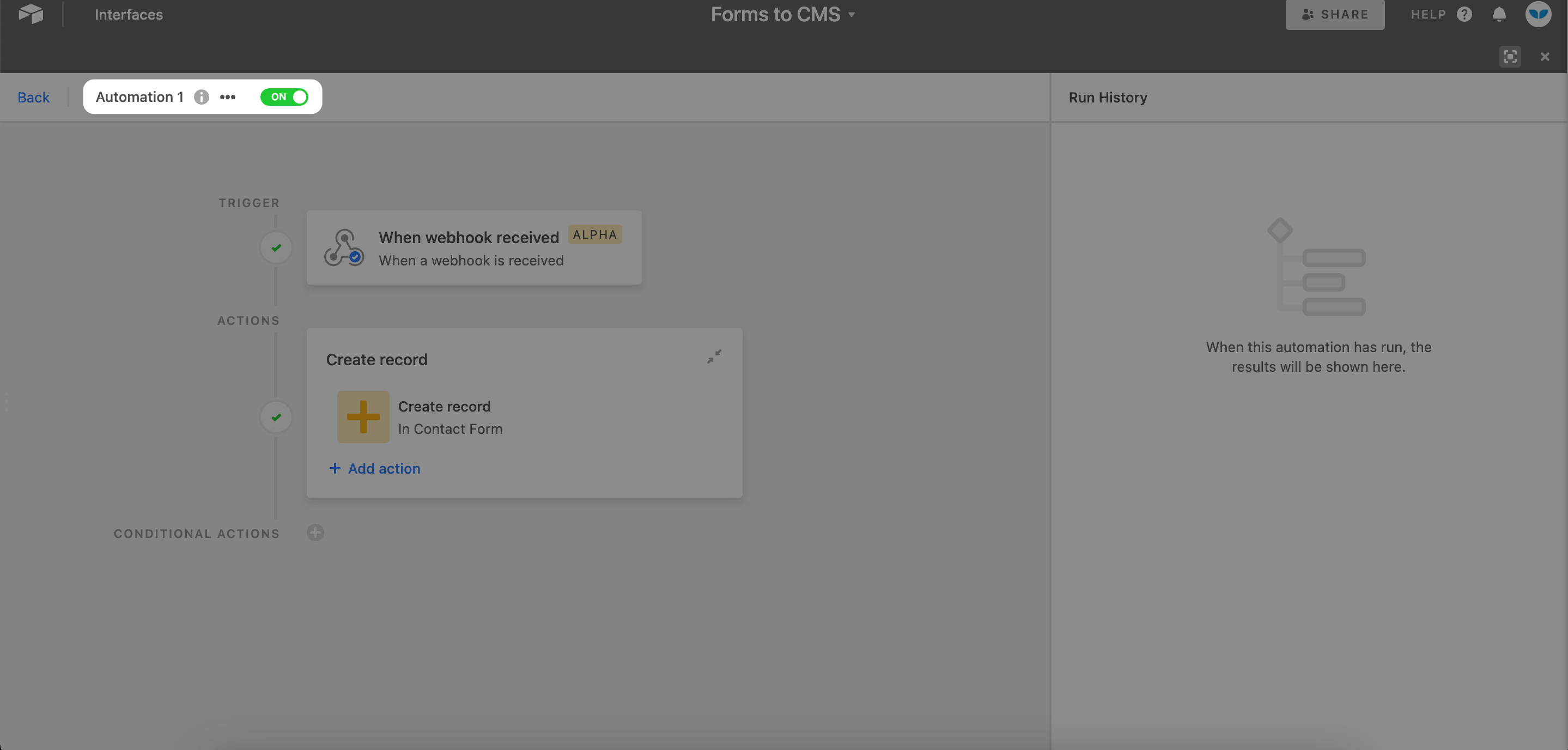Click the action step's green checkmark
Screen dimensions: 1568x750
click(276, 417)
